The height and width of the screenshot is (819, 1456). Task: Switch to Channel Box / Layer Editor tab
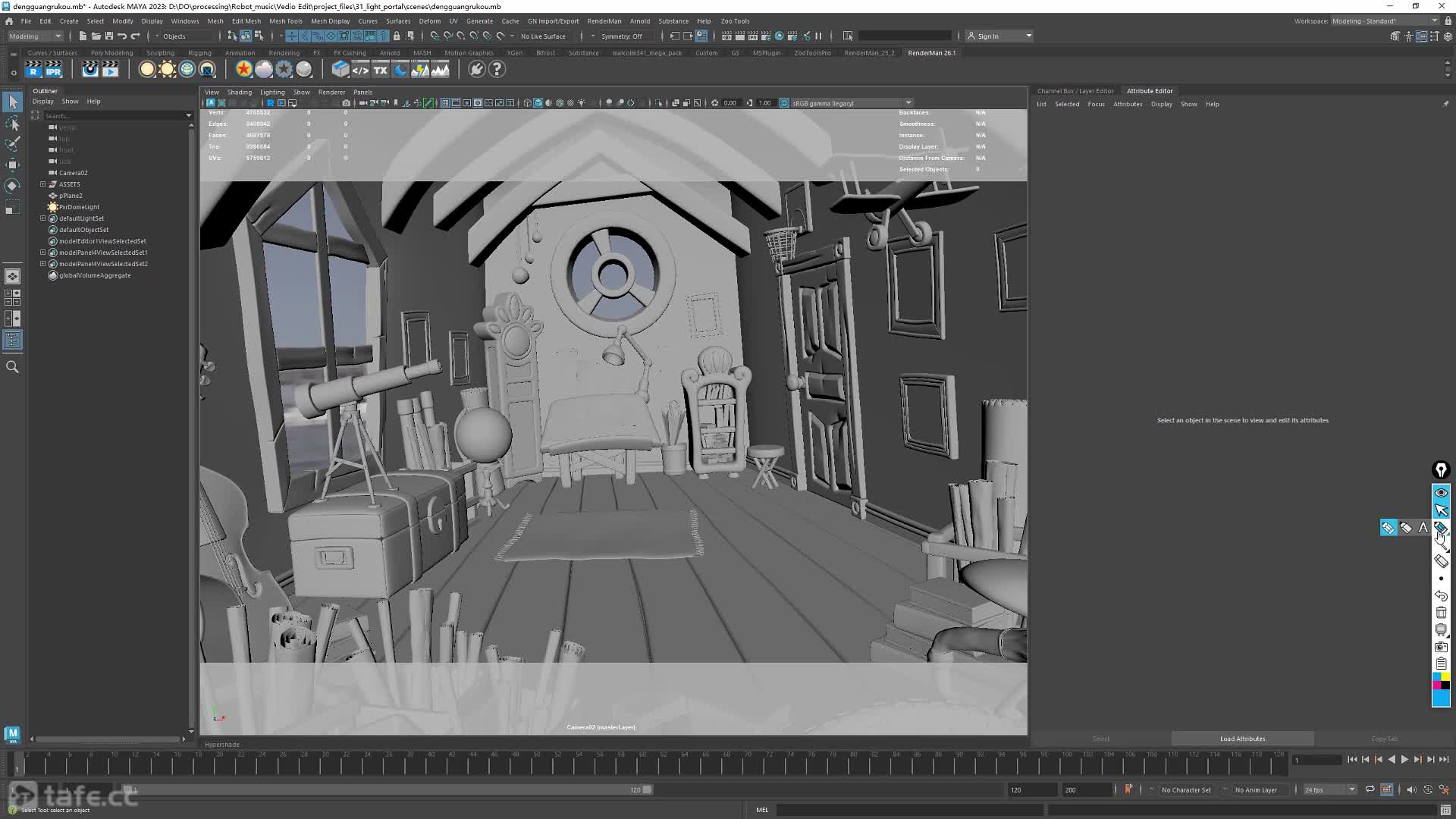click(x=1075, y=91)
